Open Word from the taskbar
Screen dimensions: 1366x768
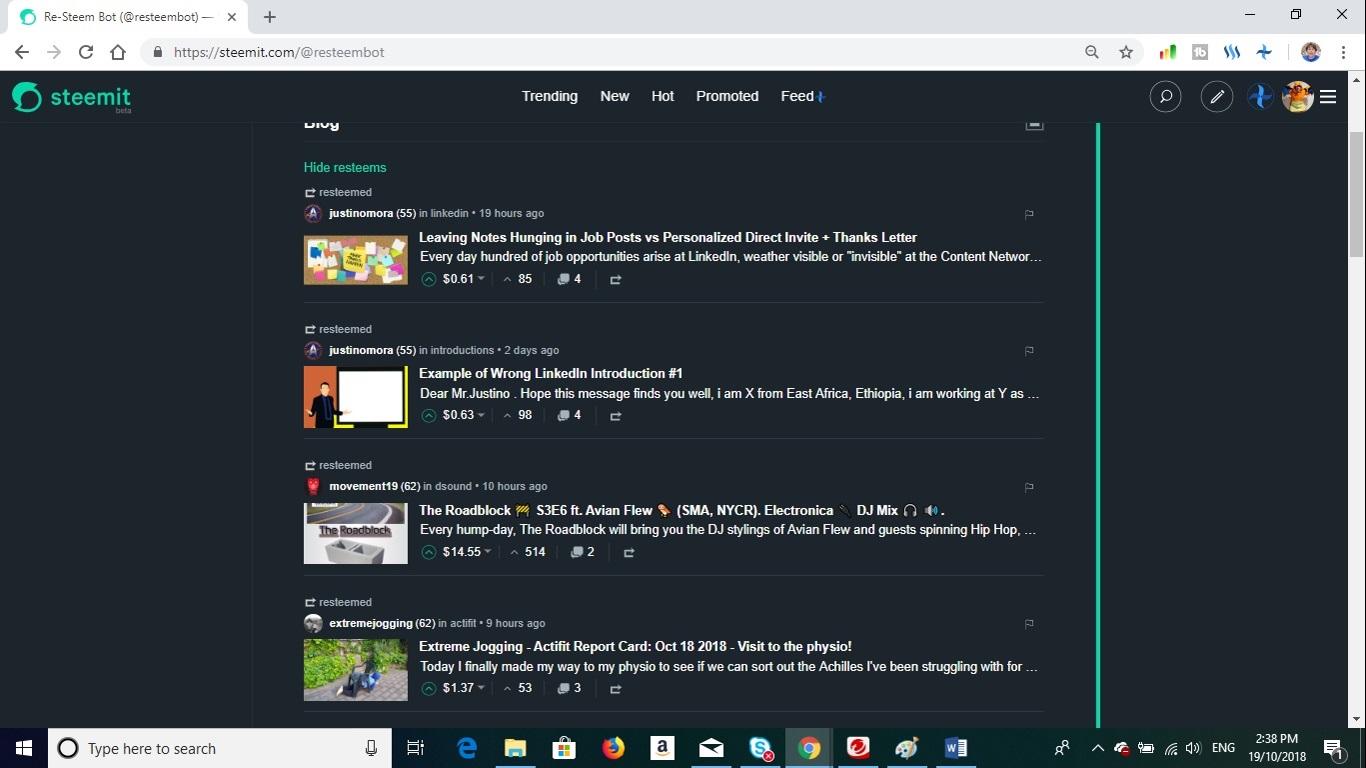pos(955,748)
